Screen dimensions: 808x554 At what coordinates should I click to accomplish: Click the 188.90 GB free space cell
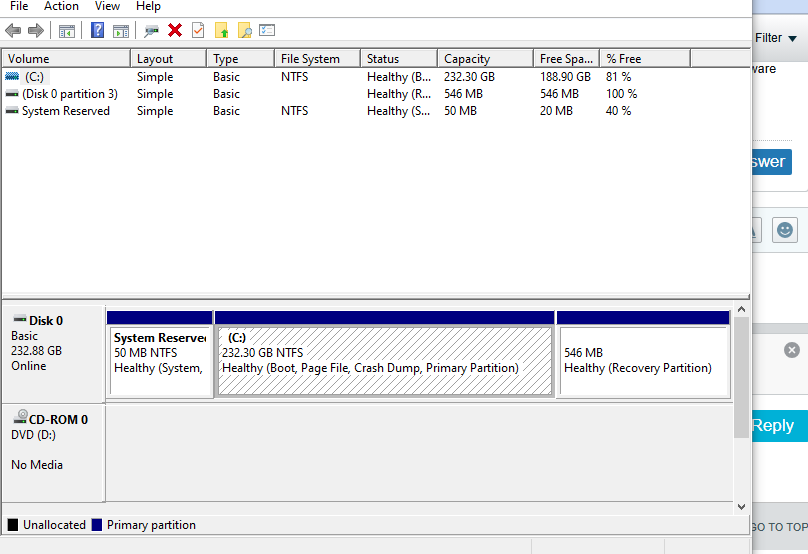(565, 77)
